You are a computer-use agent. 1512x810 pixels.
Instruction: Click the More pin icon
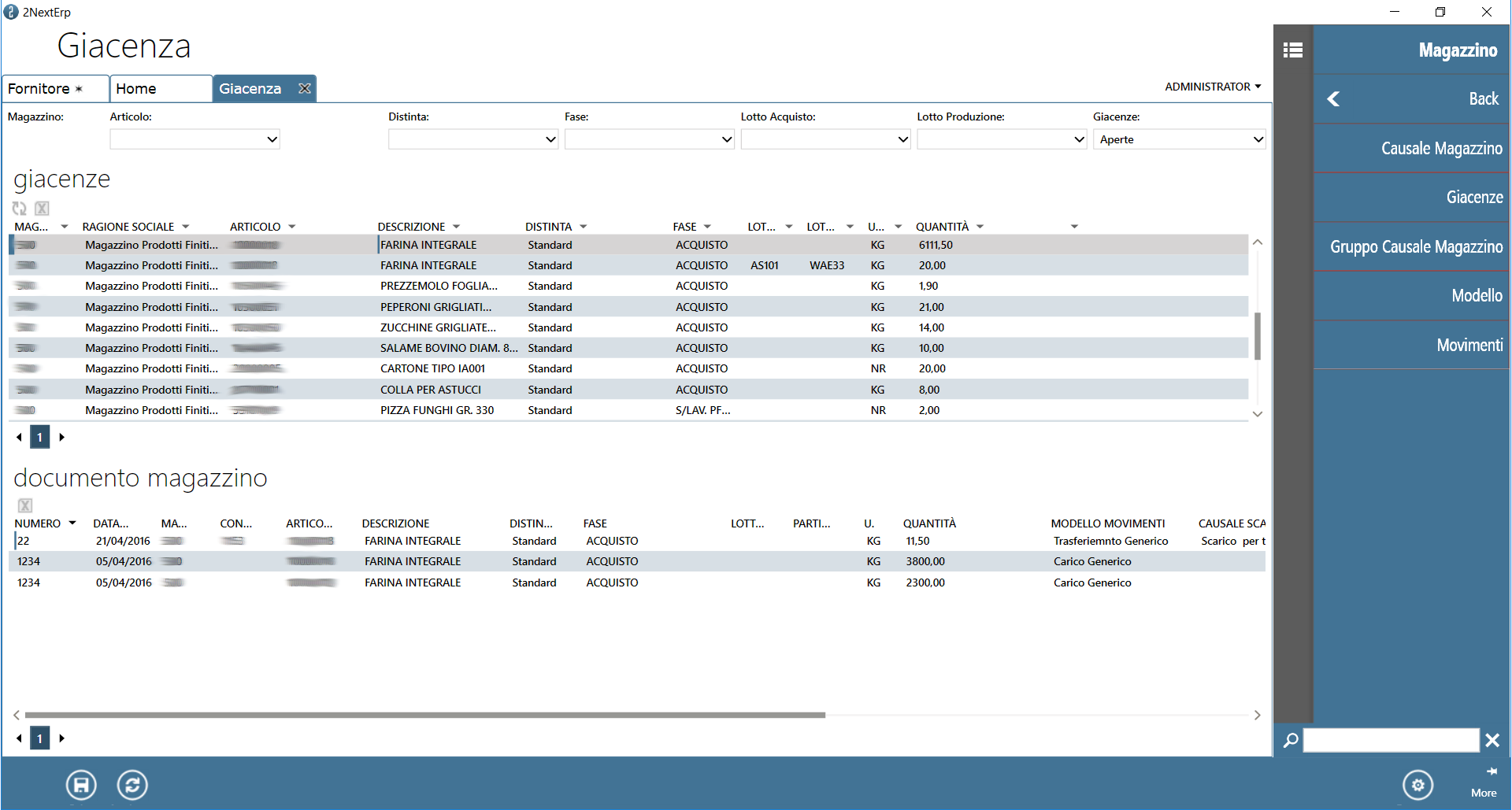(1491, 771)
